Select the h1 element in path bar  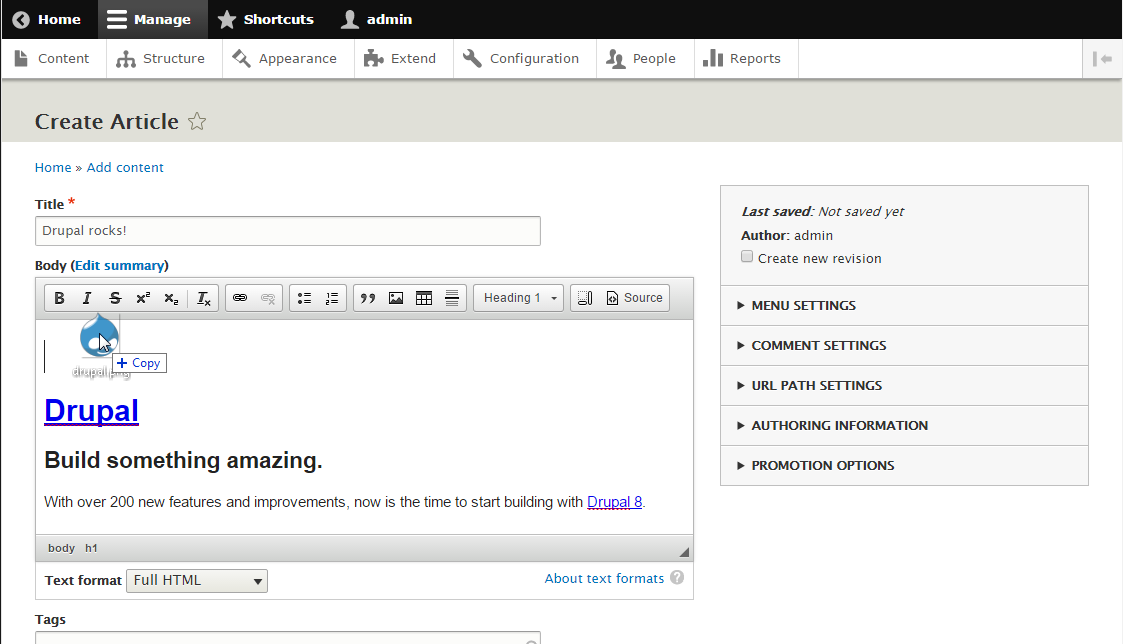pos(91,548)
